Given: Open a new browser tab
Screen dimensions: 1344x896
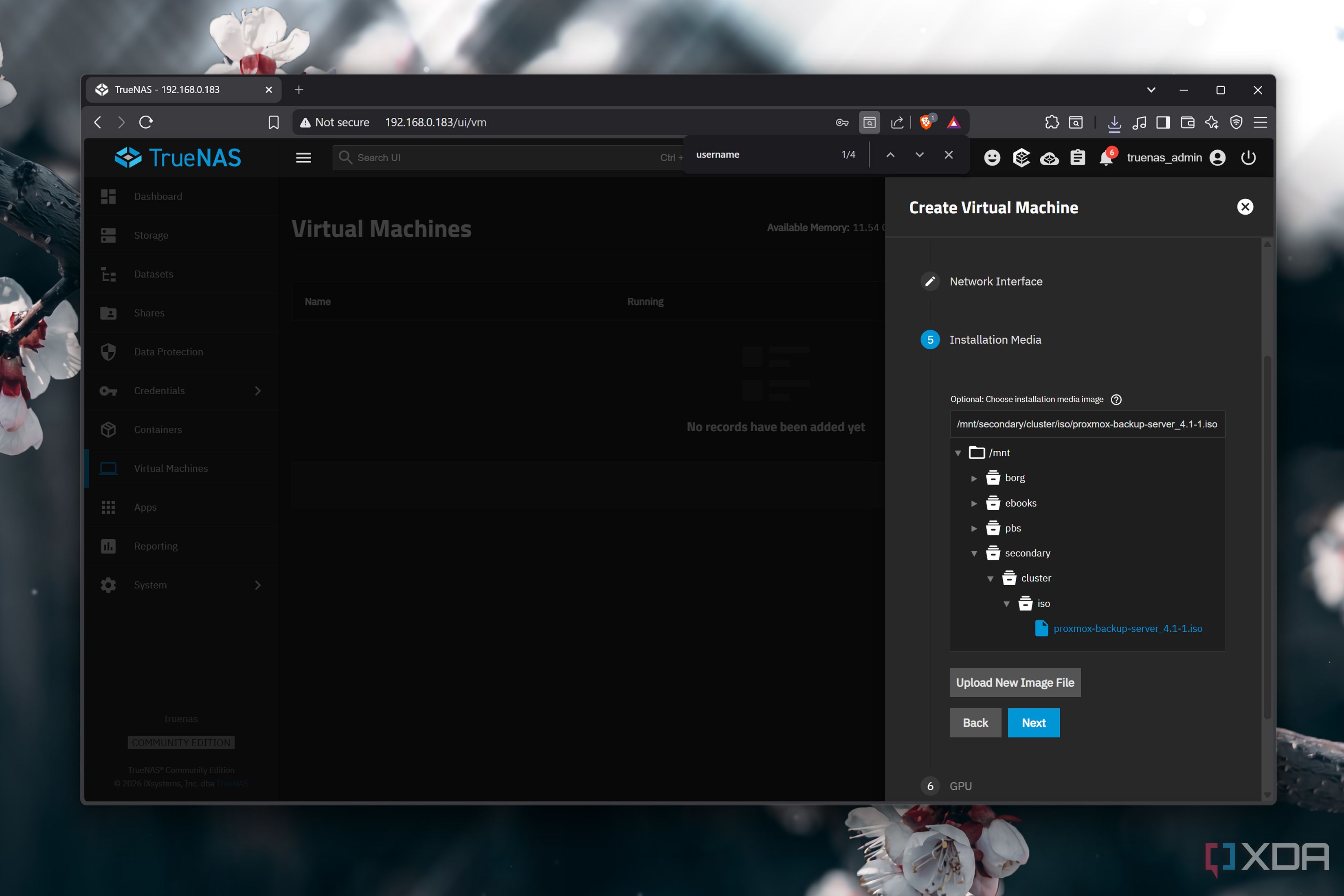Looking at the screenshot, I should [299, 90].
